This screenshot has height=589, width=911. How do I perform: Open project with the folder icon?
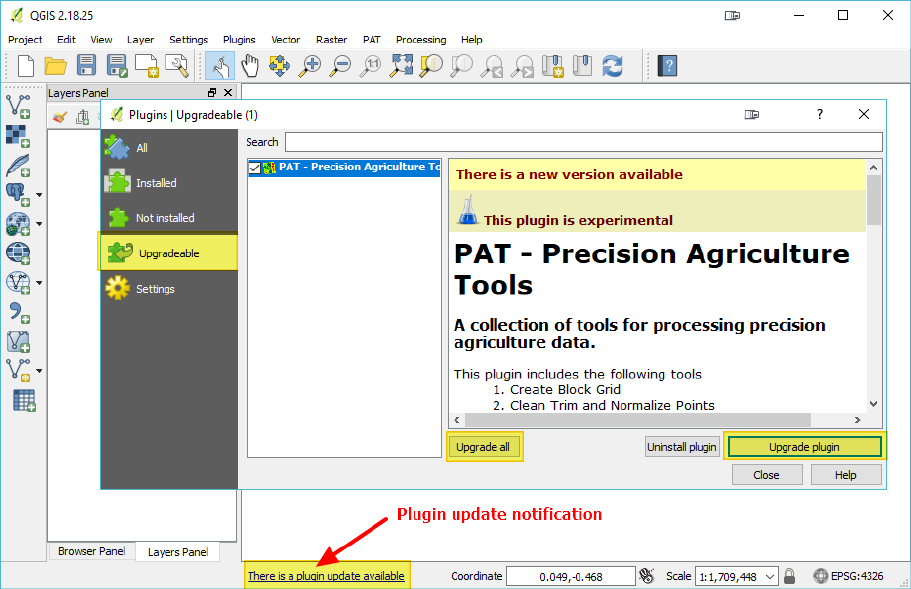pyautogui.click(x=56, y=66)
